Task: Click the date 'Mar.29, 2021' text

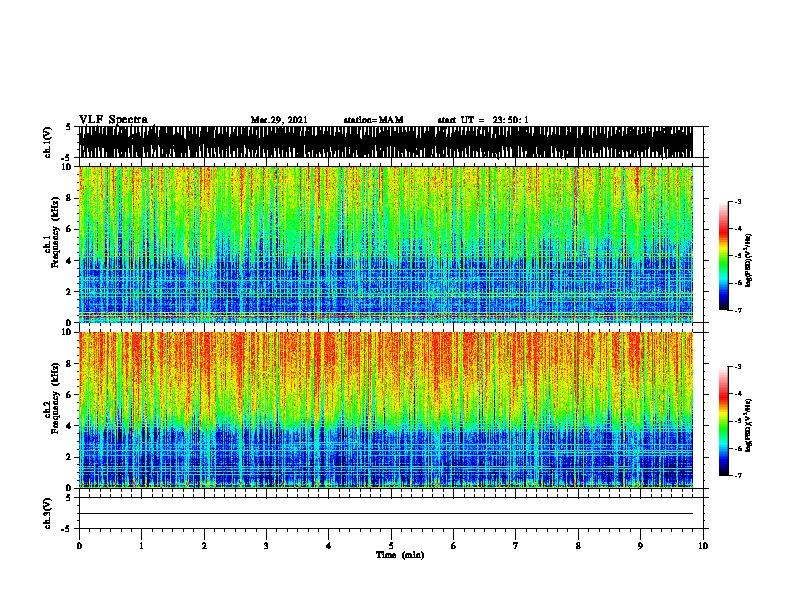Action: (x=279, y=120)
